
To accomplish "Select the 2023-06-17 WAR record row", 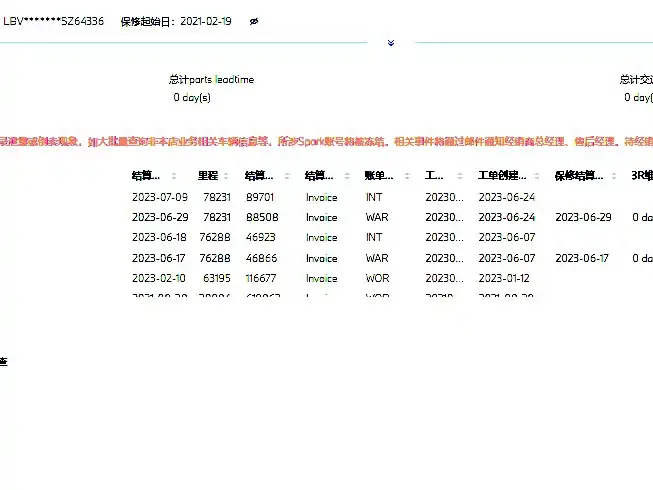I will pyautogui.click(x=391, y=258).
